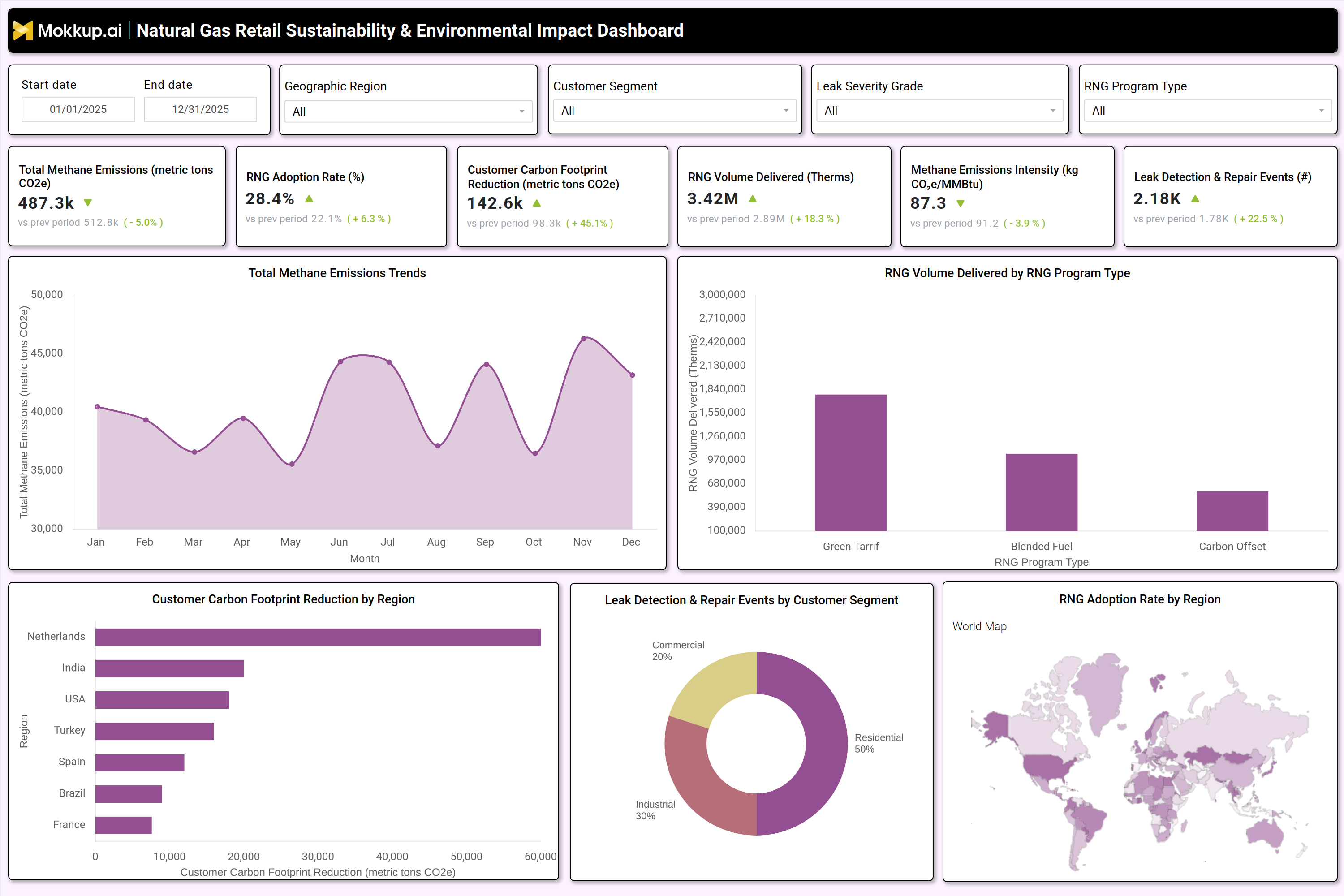Click the Start date field 01/01/2025

point(78,109)
